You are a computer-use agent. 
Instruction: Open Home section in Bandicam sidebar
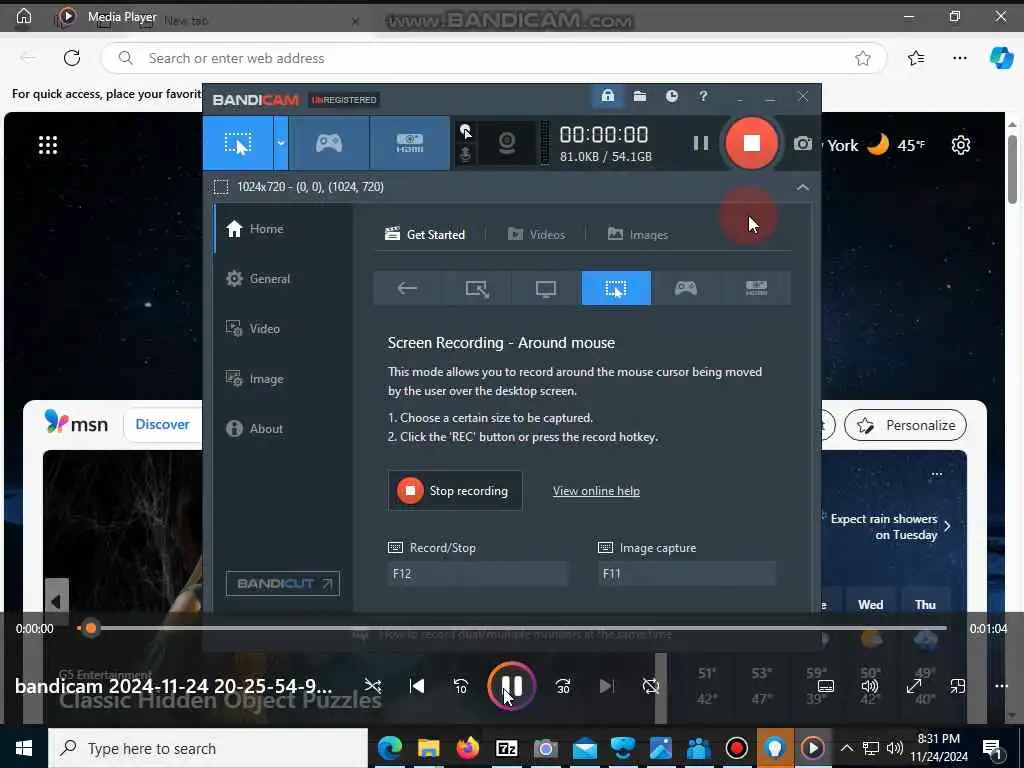click(x=254, y=229)
